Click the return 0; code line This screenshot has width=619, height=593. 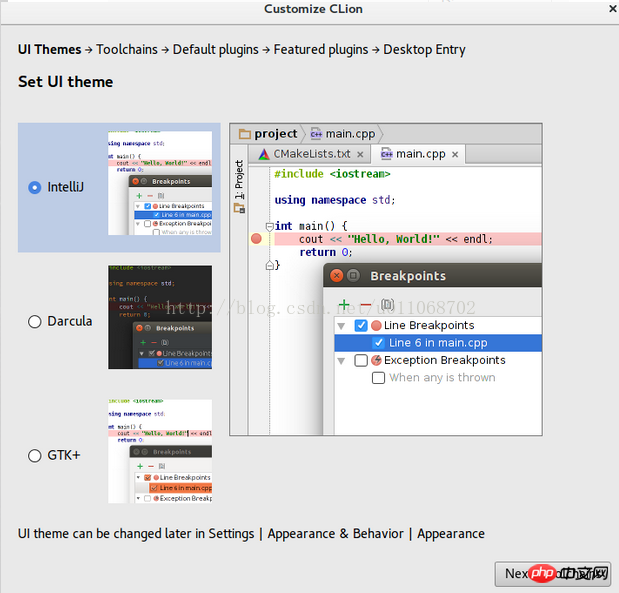325,252
